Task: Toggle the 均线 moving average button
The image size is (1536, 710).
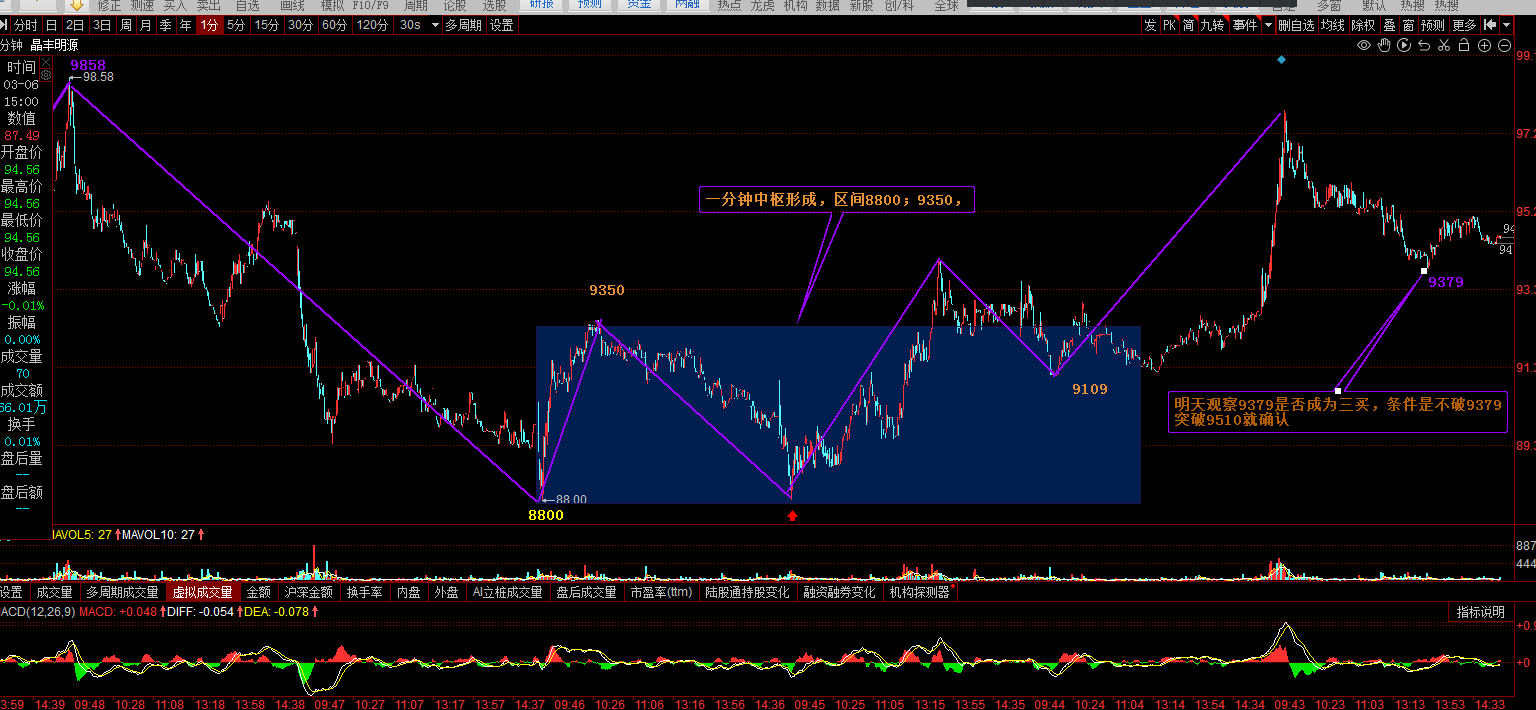Action: (x=1332, y=25)
